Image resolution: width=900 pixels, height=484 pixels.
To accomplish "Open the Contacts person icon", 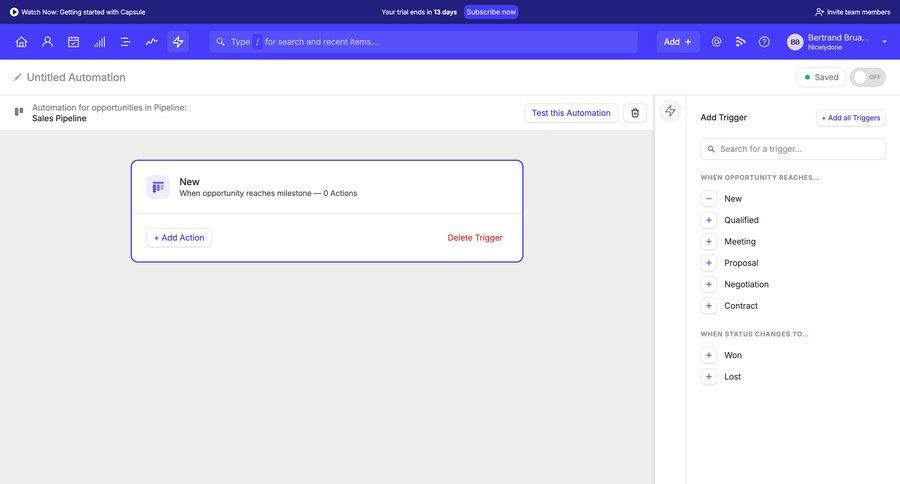I will click(47, 42).
